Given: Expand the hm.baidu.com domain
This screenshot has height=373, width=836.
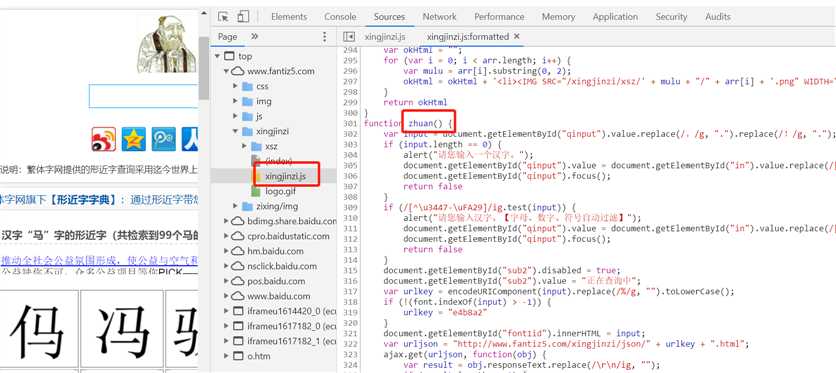Looking at the screenshot, I should pyautogui.click(x=226, y=251).
